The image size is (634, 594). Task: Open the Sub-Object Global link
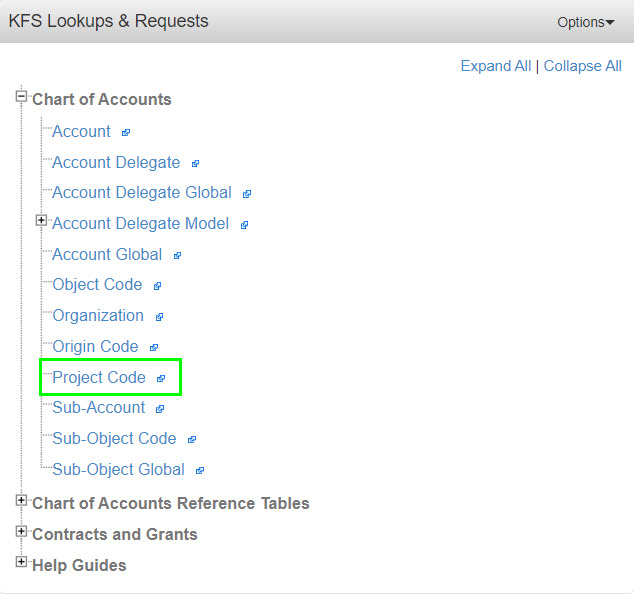pos(118,469)
